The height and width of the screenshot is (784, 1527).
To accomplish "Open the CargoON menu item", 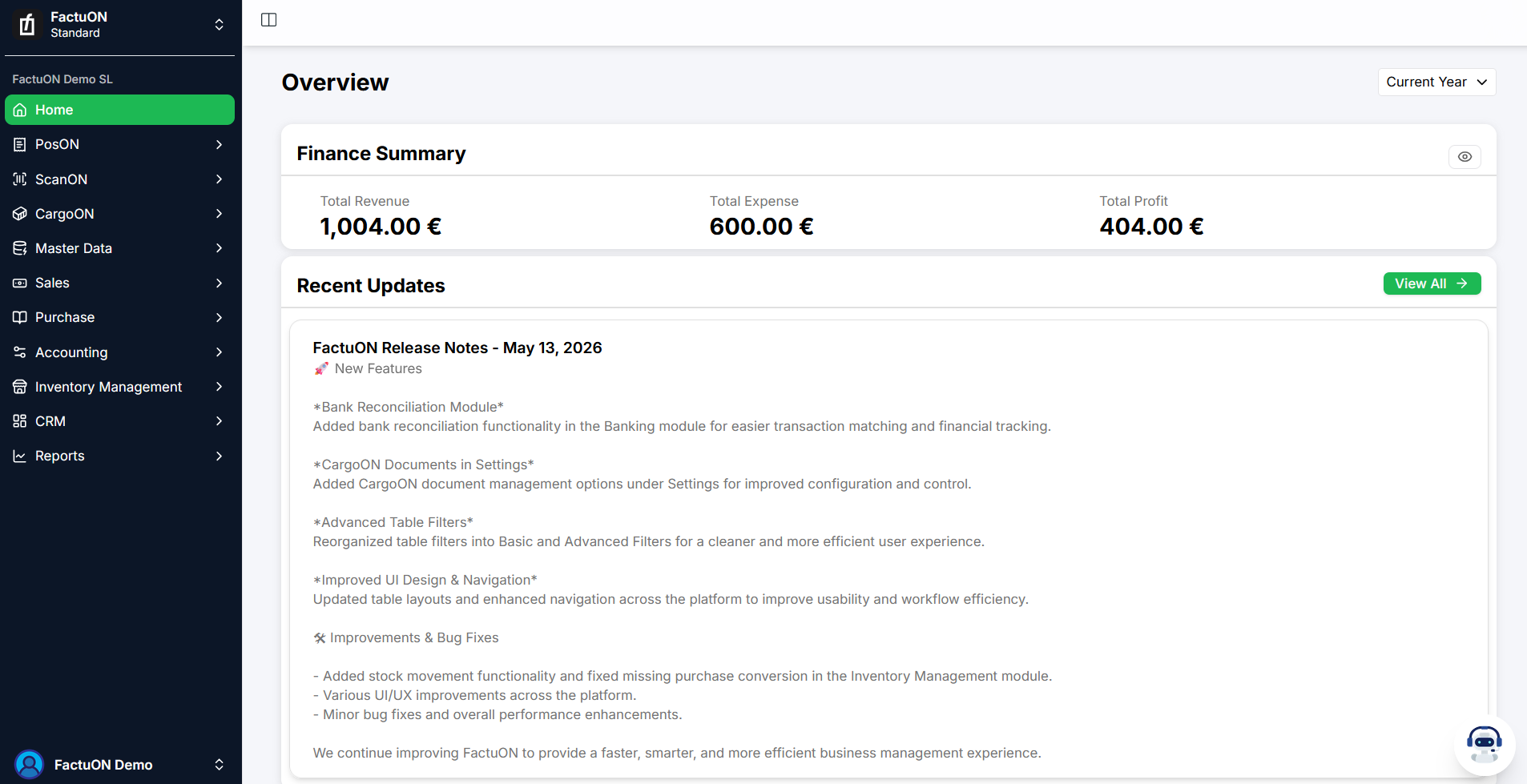I will coord(119,214).
